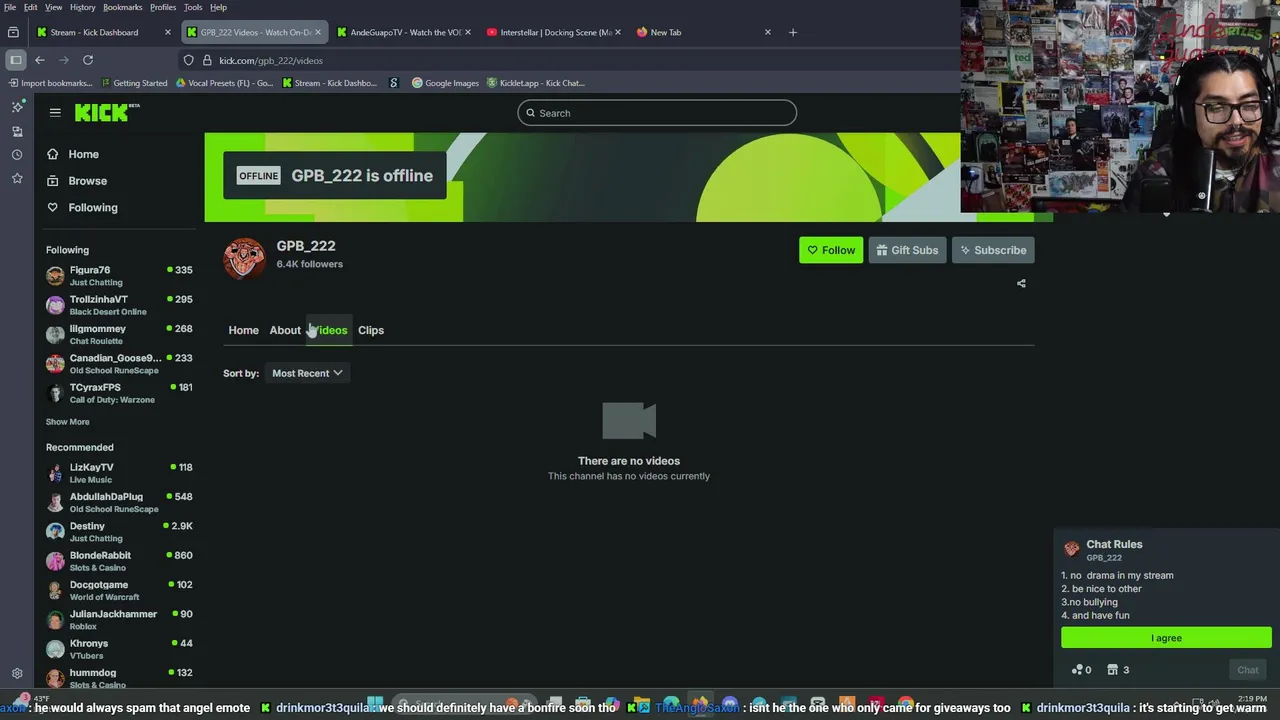The image size is (1280, 720).
Task: Click the Gift Subs button
Action: pyautogui.click(x=907, y=250)
